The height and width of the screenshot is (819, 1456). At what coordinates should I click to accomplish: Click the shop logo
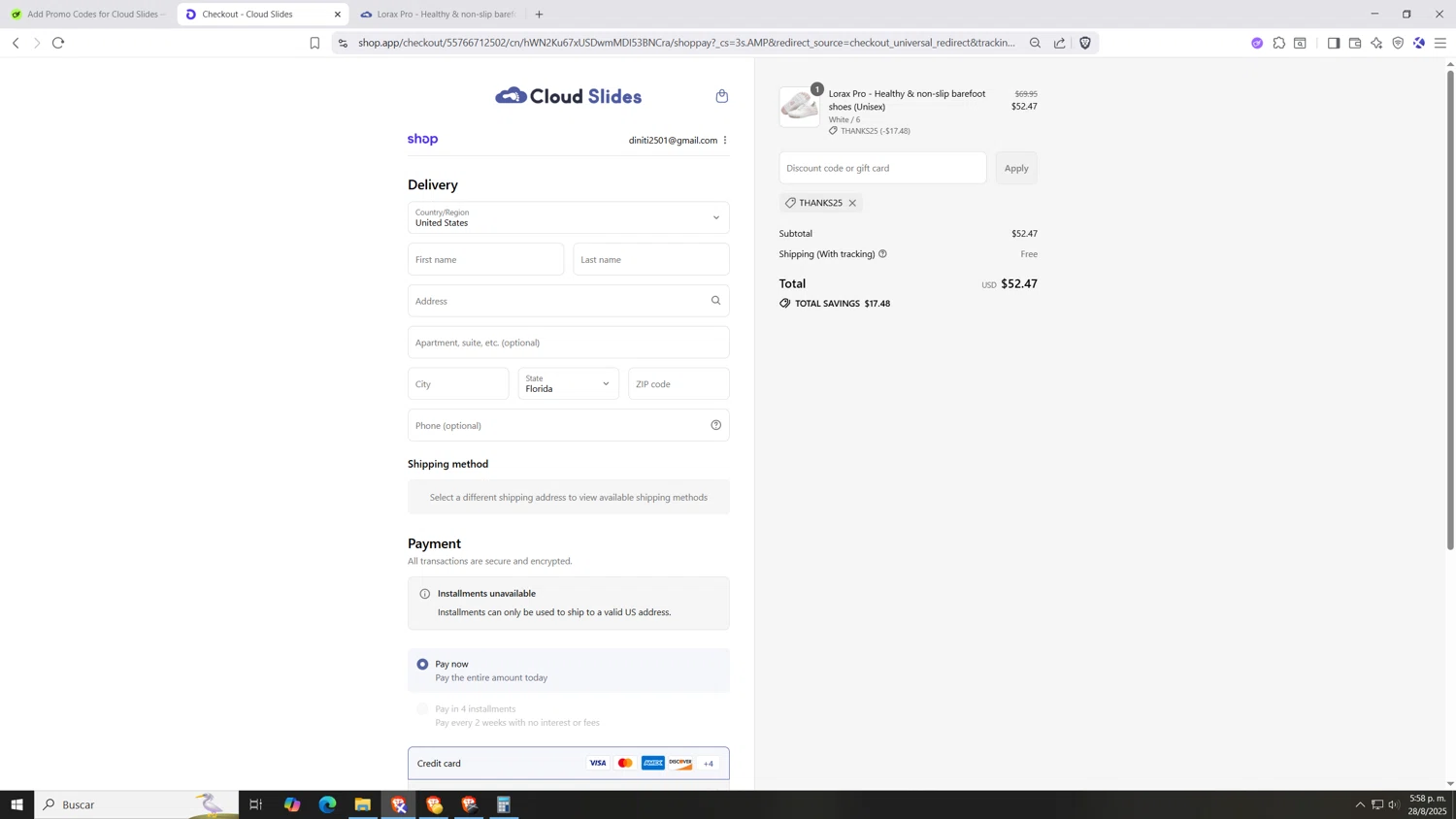[x=422, y=140]
